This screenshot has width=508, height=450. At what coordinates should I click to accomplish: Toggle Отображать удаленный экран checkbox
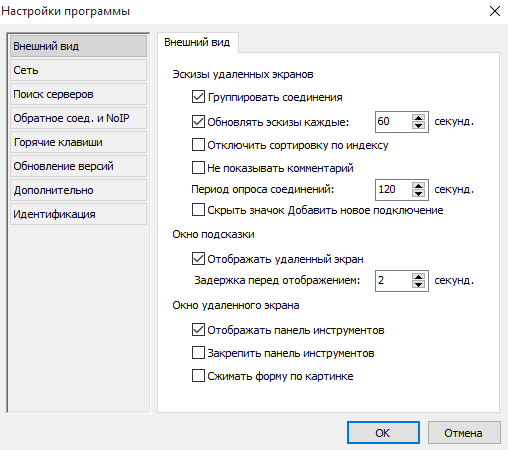pos(198,259)
